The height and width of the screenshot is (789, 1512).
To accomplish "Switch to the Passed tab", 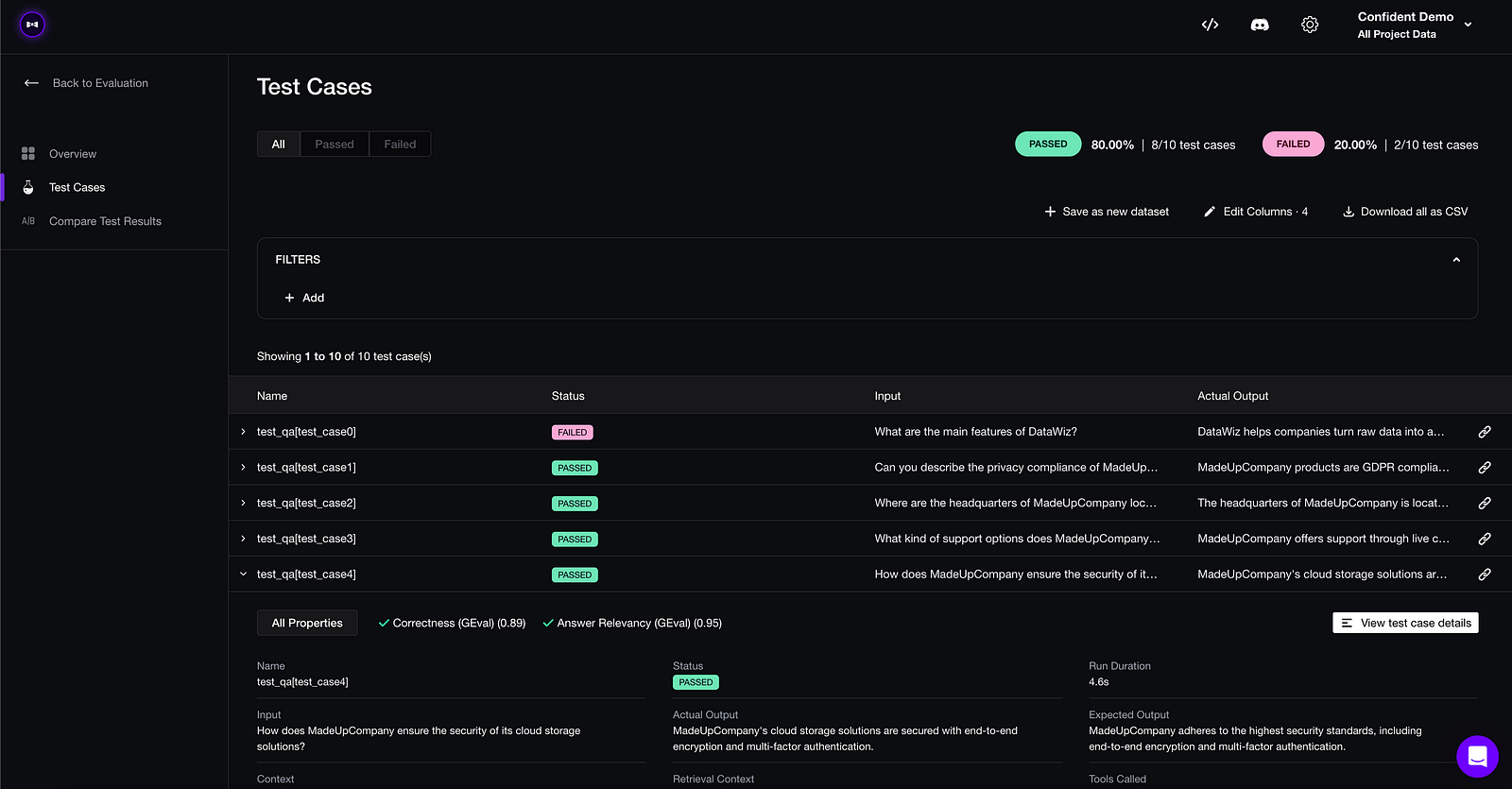I will 335,144.
